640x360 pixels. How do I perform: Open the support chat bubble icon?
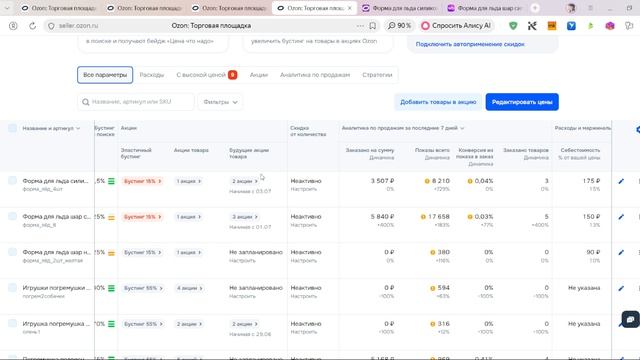click(630, 320)
